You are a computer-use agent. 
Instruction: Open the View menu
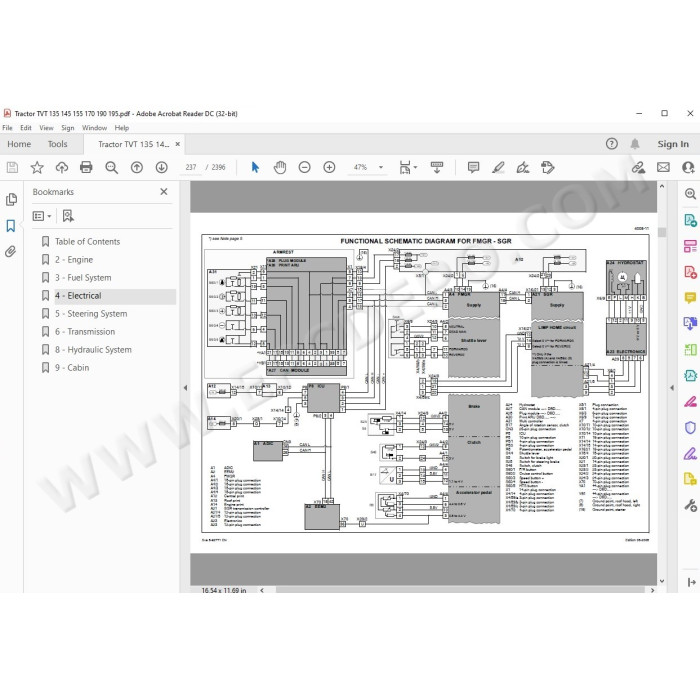click(x=46, y=128)
